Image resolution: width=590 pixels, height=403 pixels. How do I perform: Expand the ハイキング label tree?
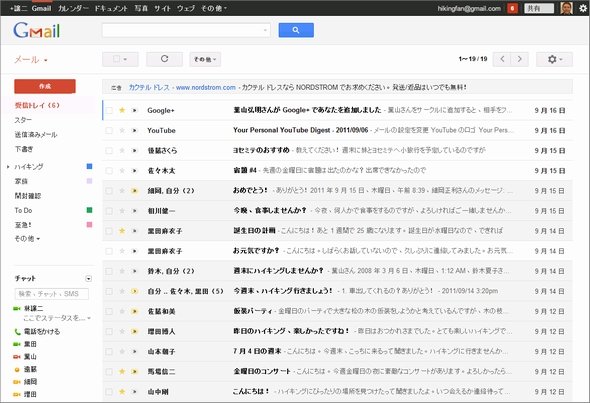point(8,167)
